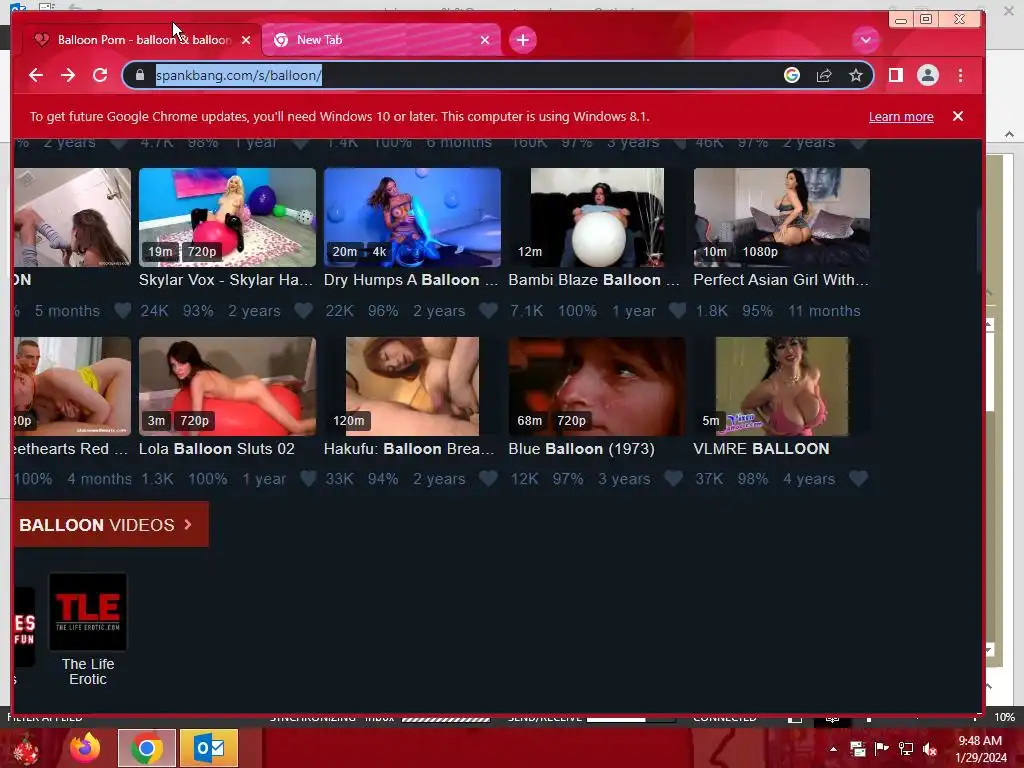Share this page using the share icon
Image resolution: width=1024 pixels, height=768 pixels.
(x=824, y=75)
